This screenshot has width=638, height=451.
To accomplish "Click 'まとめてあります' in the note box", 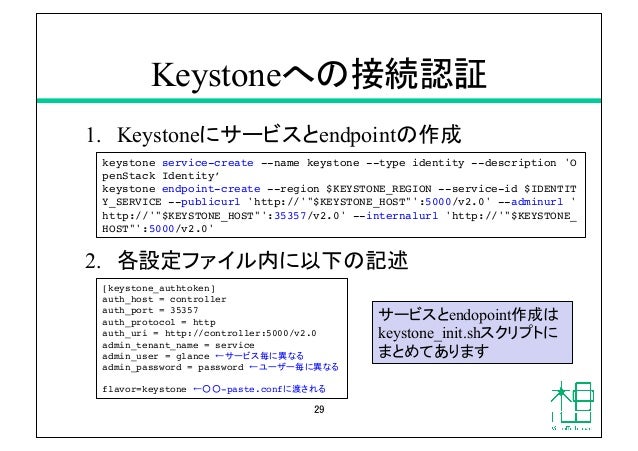I will 433,351.
